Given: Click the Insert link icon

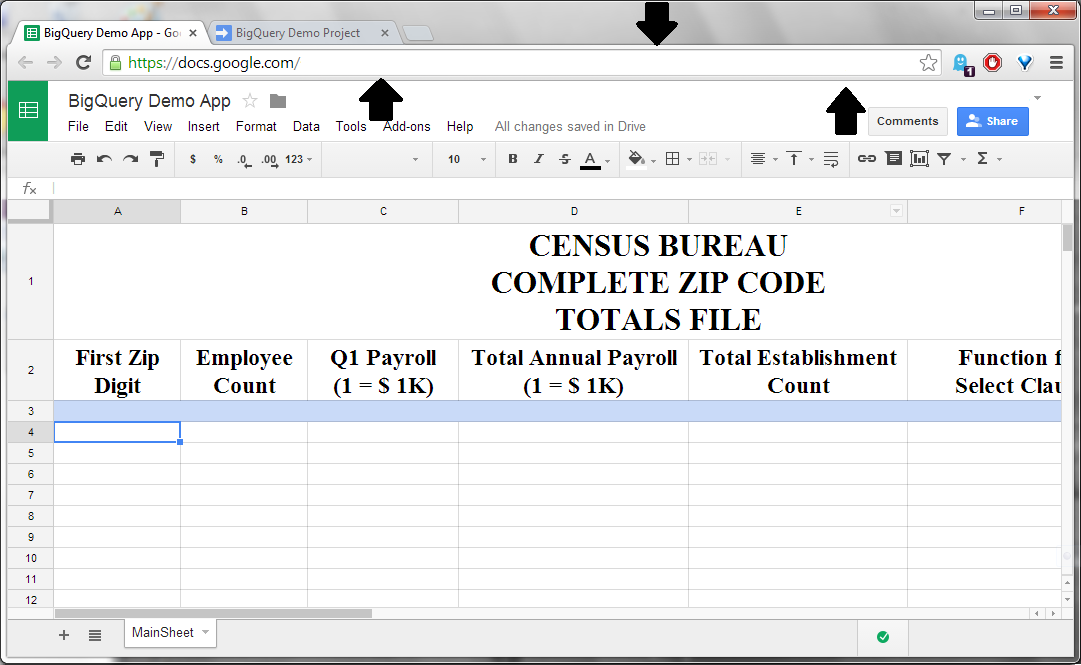Looking at the screenshot, I should point(866,158).
